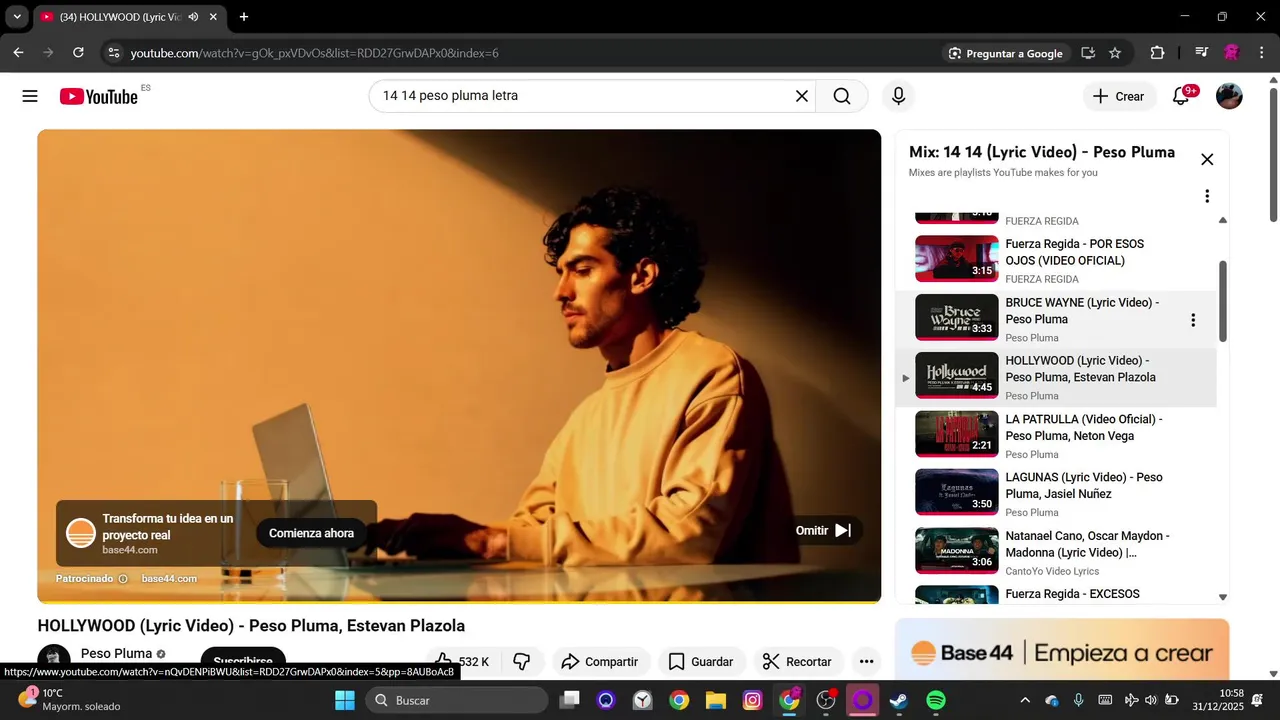The image size is (1280, 720).
Task: Clip the video with Recortar
Action: (x=797, y=661)
